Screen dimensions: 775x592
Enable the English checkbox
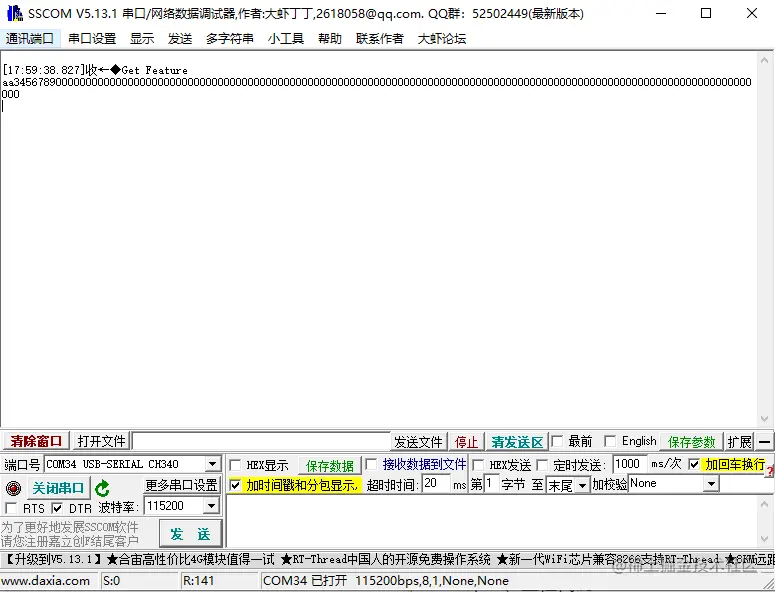tap(610, 441)
